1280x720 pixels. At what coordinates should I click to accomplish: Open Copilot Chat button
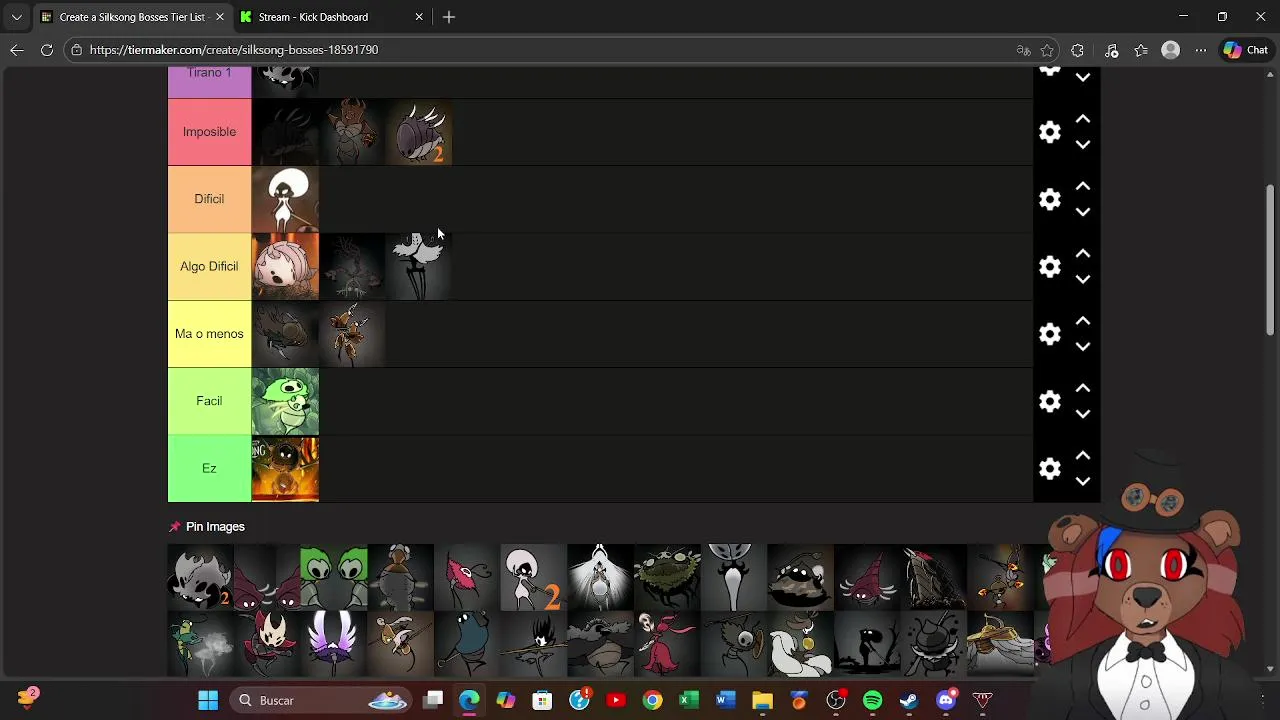[1245, 50]
